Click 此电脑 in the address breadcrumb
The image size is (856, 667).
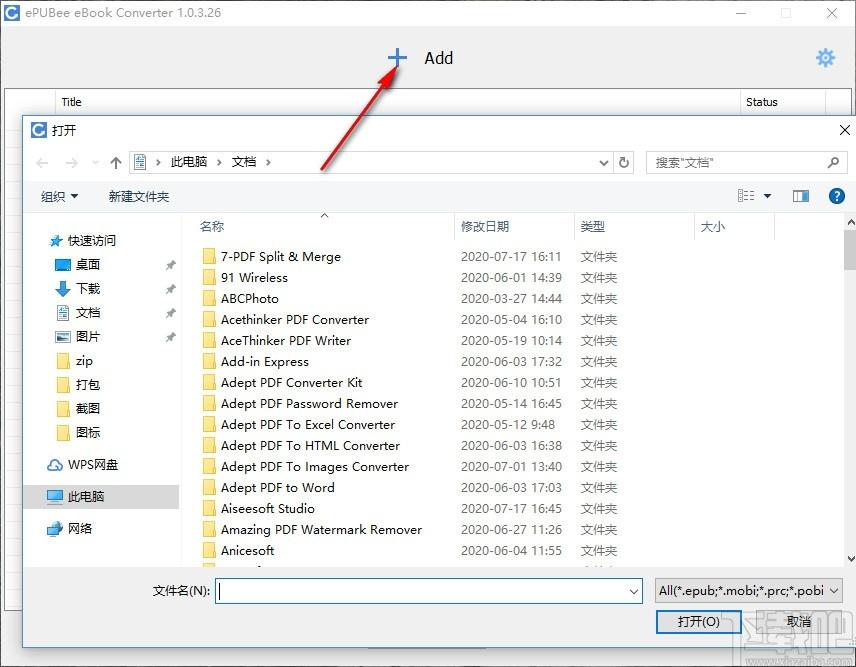189,162
